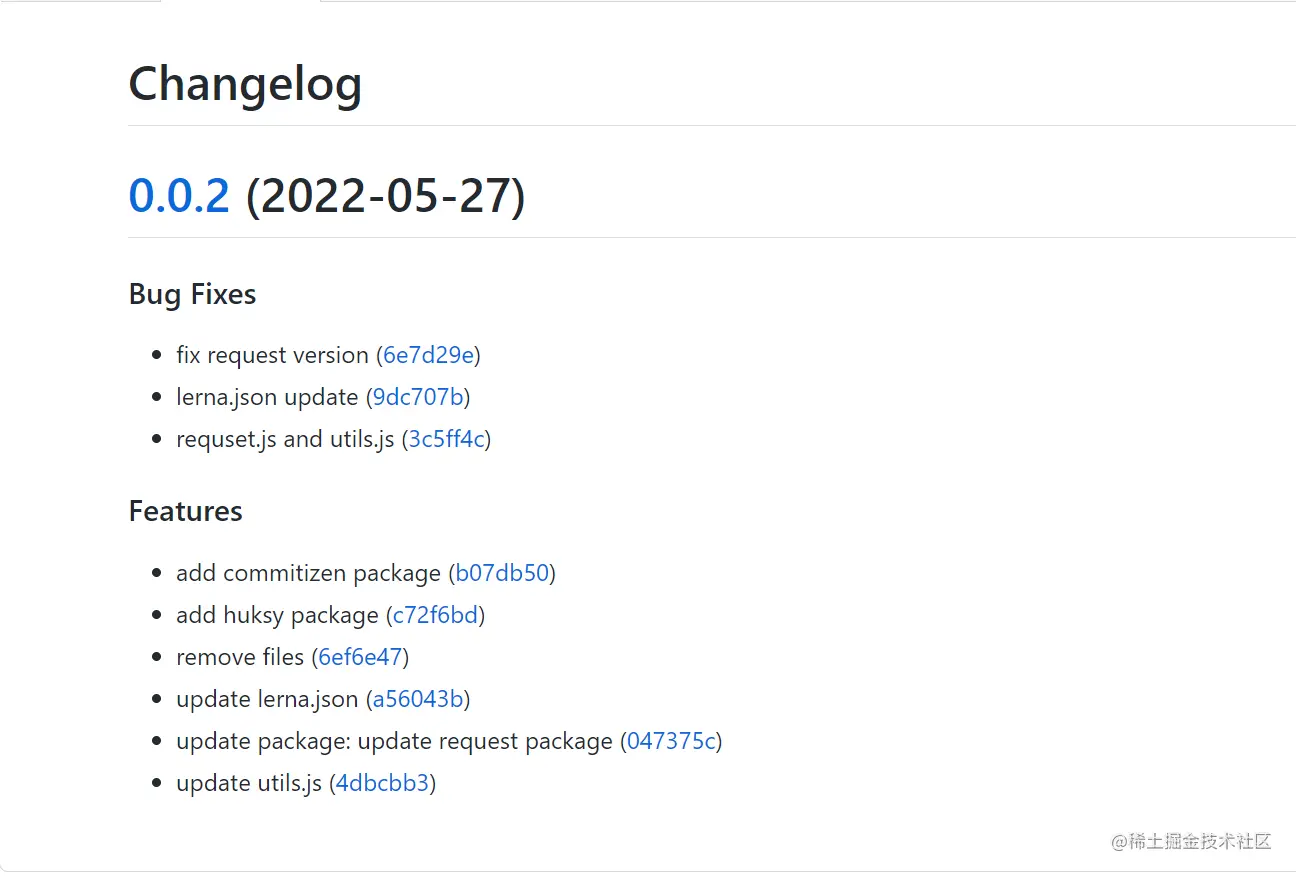
Task: Click the Changelog heading
Action: pyautogui.click(x=245, y=83)
